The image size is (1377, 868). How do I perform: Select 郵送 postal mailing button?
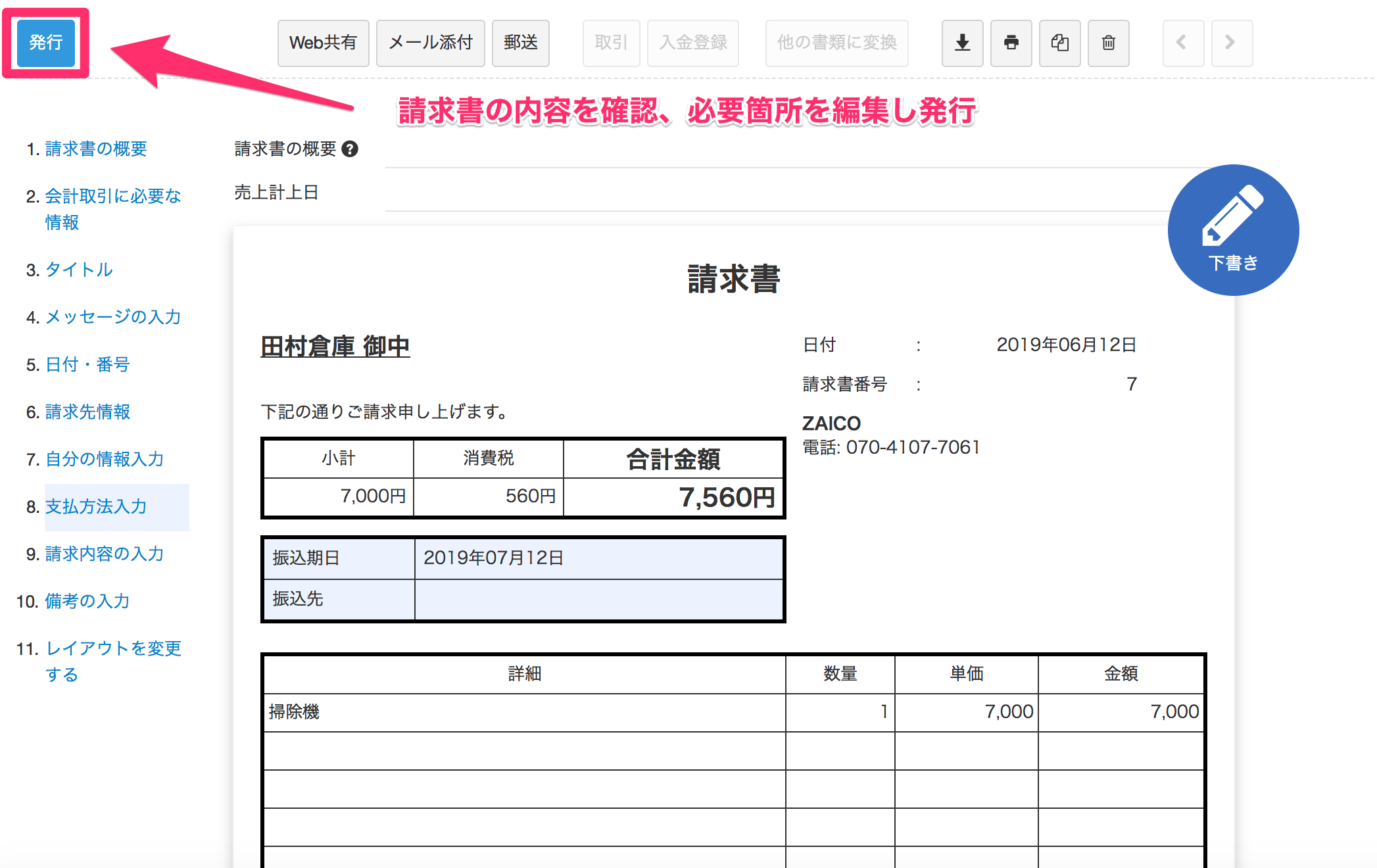pos(520,43)
